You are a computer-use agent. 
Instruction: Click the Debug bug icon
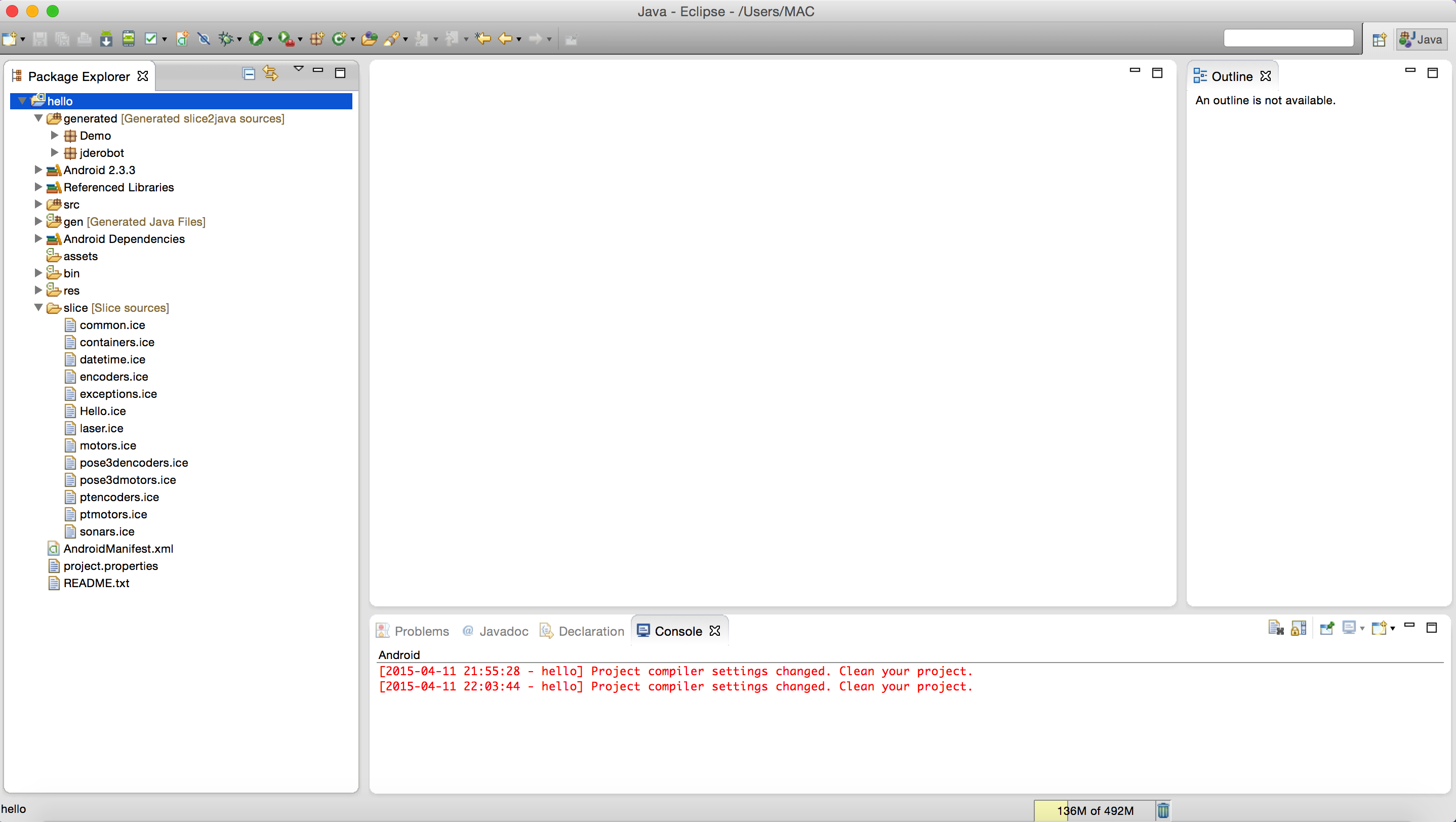(x=225, y=38)
